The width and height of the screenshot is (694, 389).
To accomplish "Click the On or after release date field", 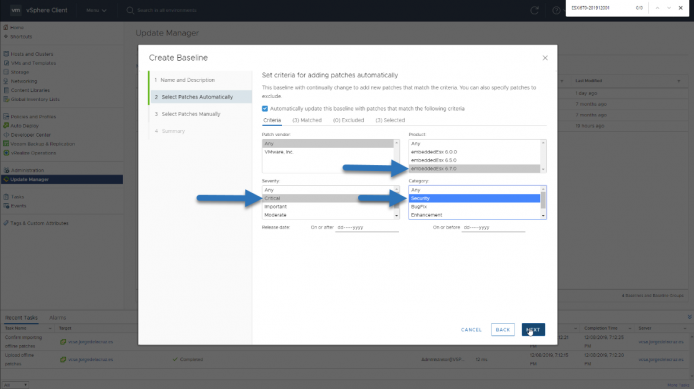I will pyautogui.click(x=367, y=227).
